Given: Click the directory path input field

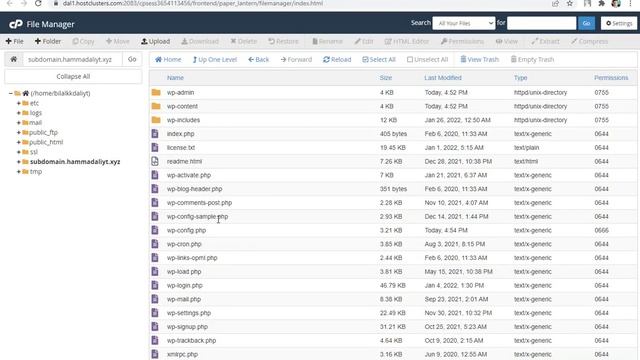Looking at the screenshot, I should pyautogui.click(x=72, y=59).
